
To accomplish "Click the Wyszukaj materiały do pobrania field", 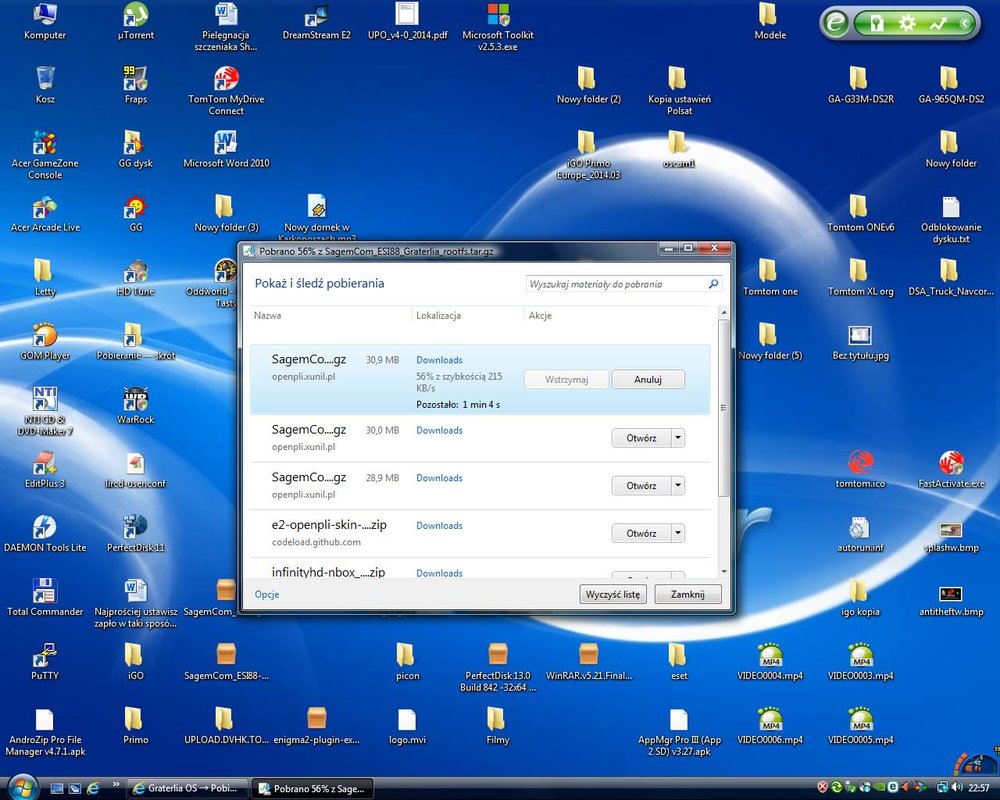I will click(x=615, y=284).
